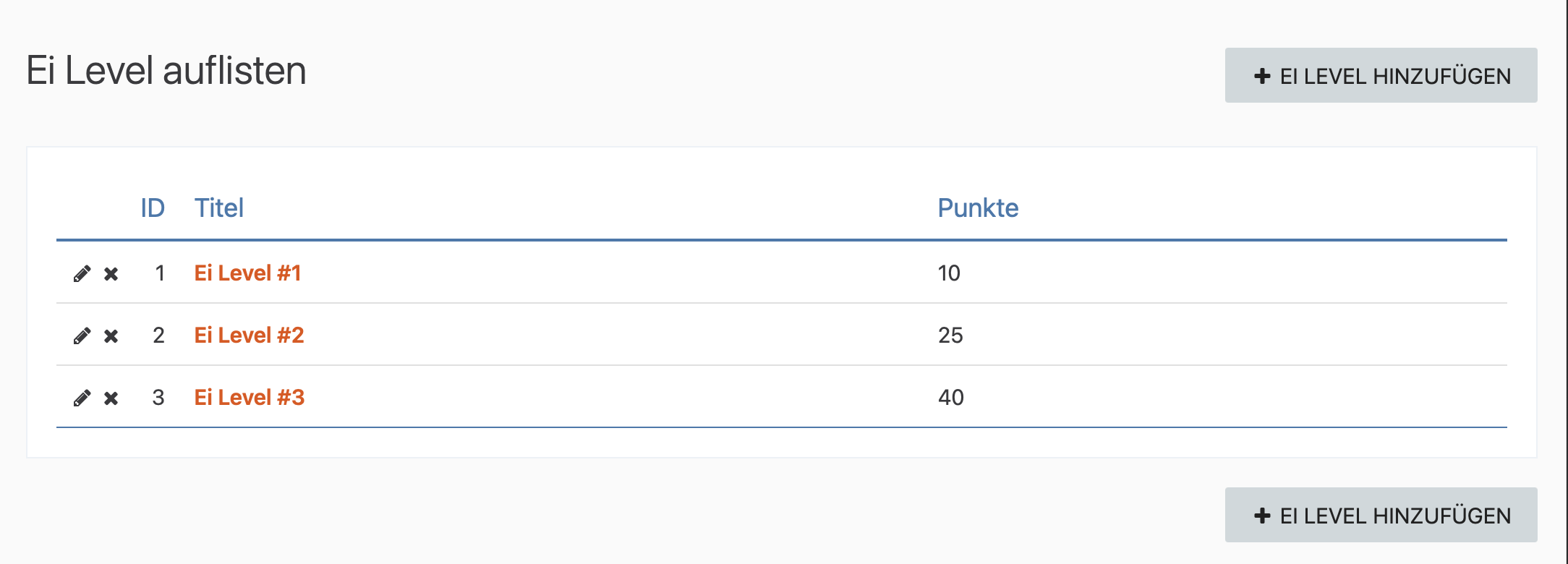Click the points value 10 in first row

point(949,273)
